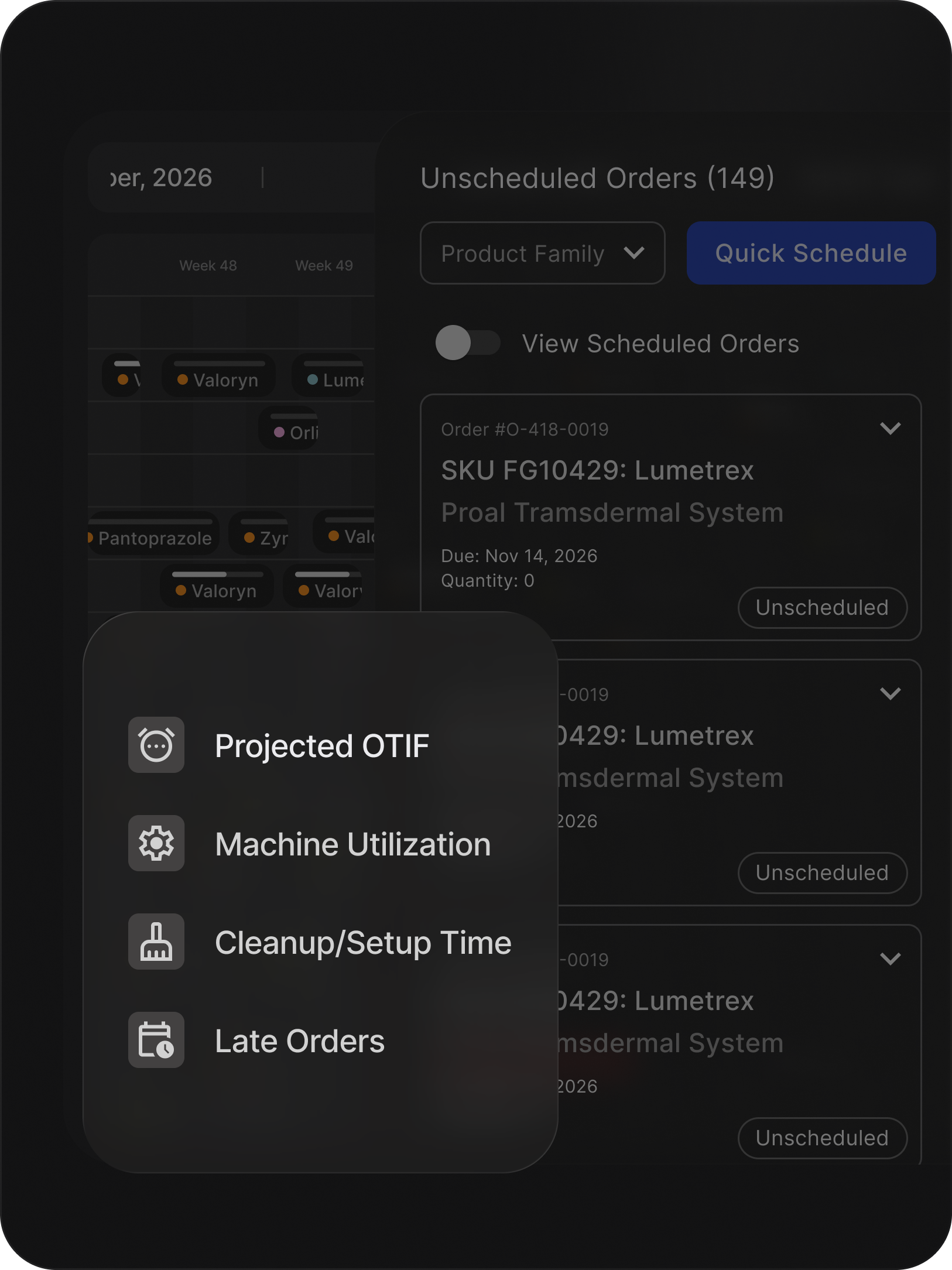Viewport: 952px width, 1270px height.
Task: Click the orange dot on Pantoprazole task
Action: (90, 538)
